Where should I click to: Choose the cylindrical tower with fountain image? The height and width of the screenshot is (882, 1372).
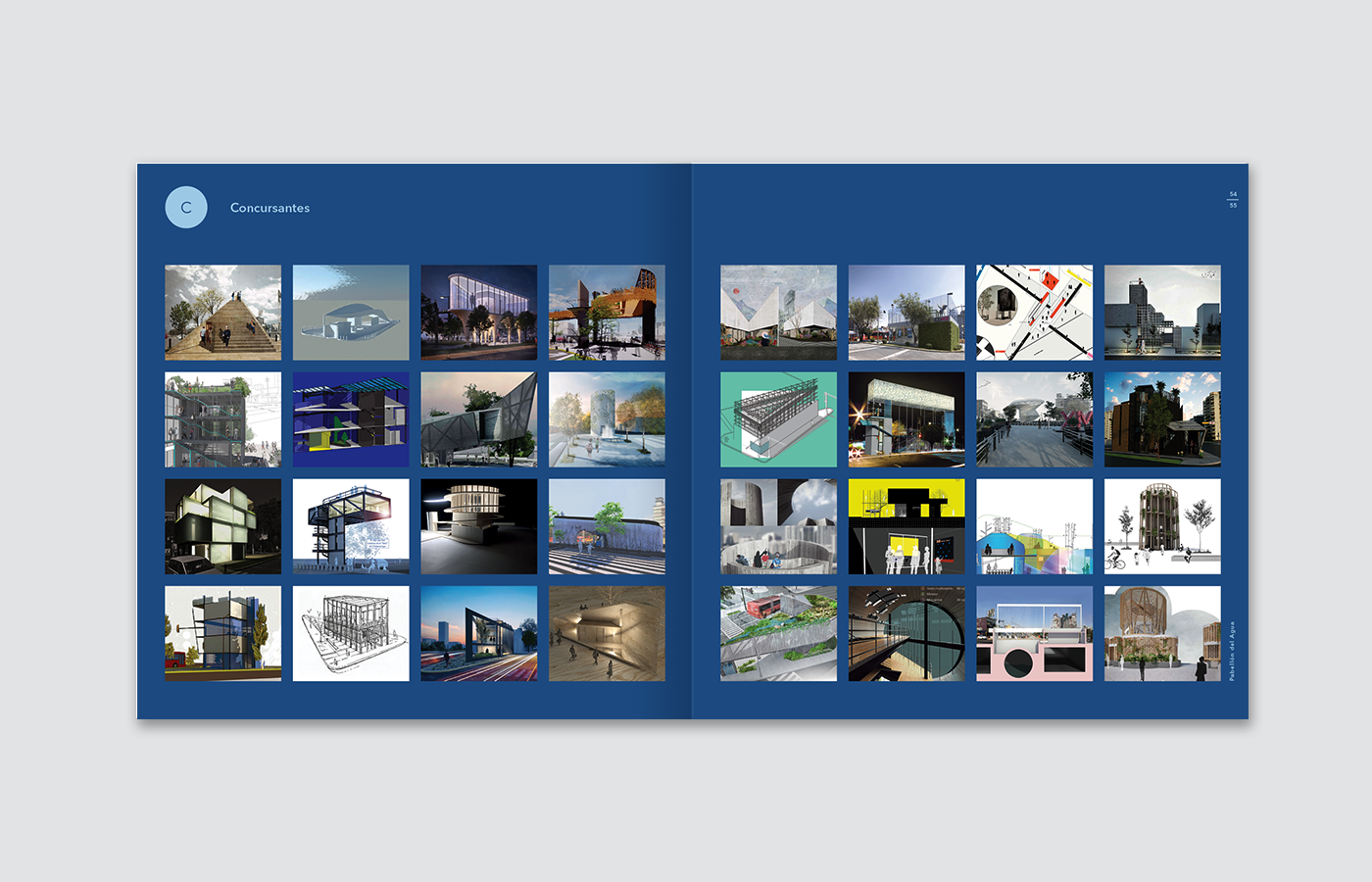click(607, 419)
